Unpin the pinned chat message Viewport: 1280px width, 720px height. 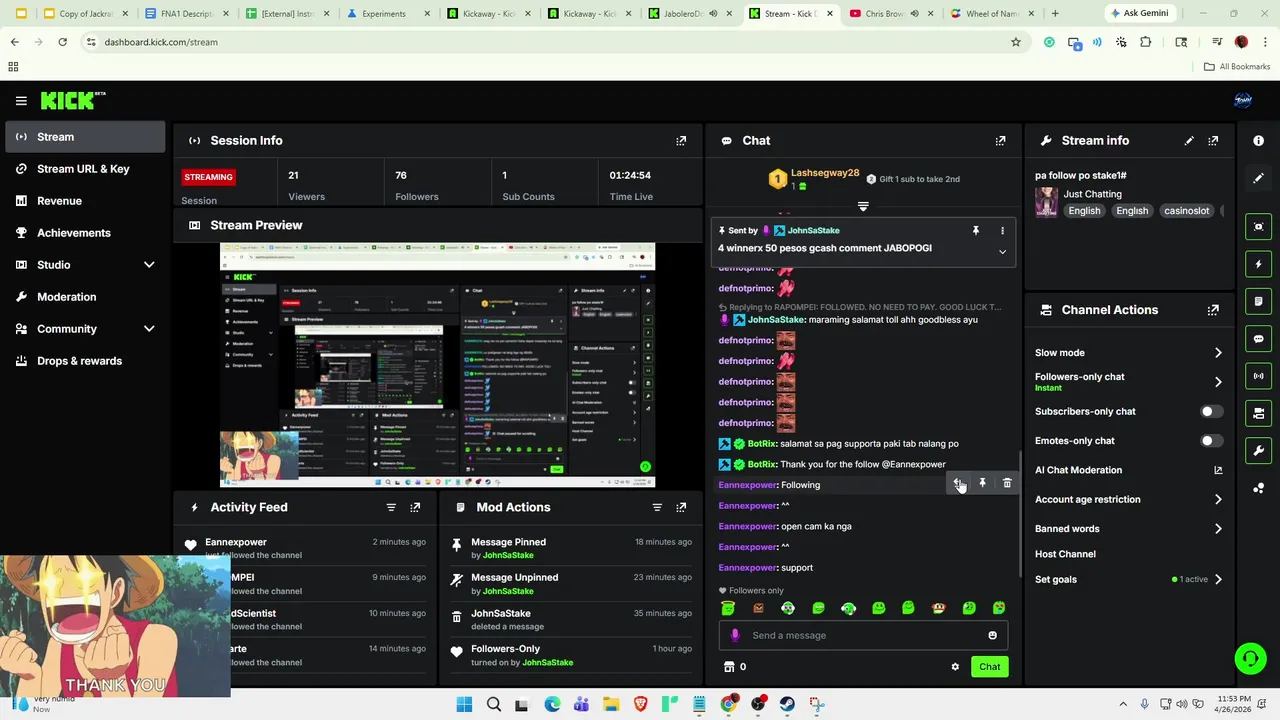(x=976, y=231)
